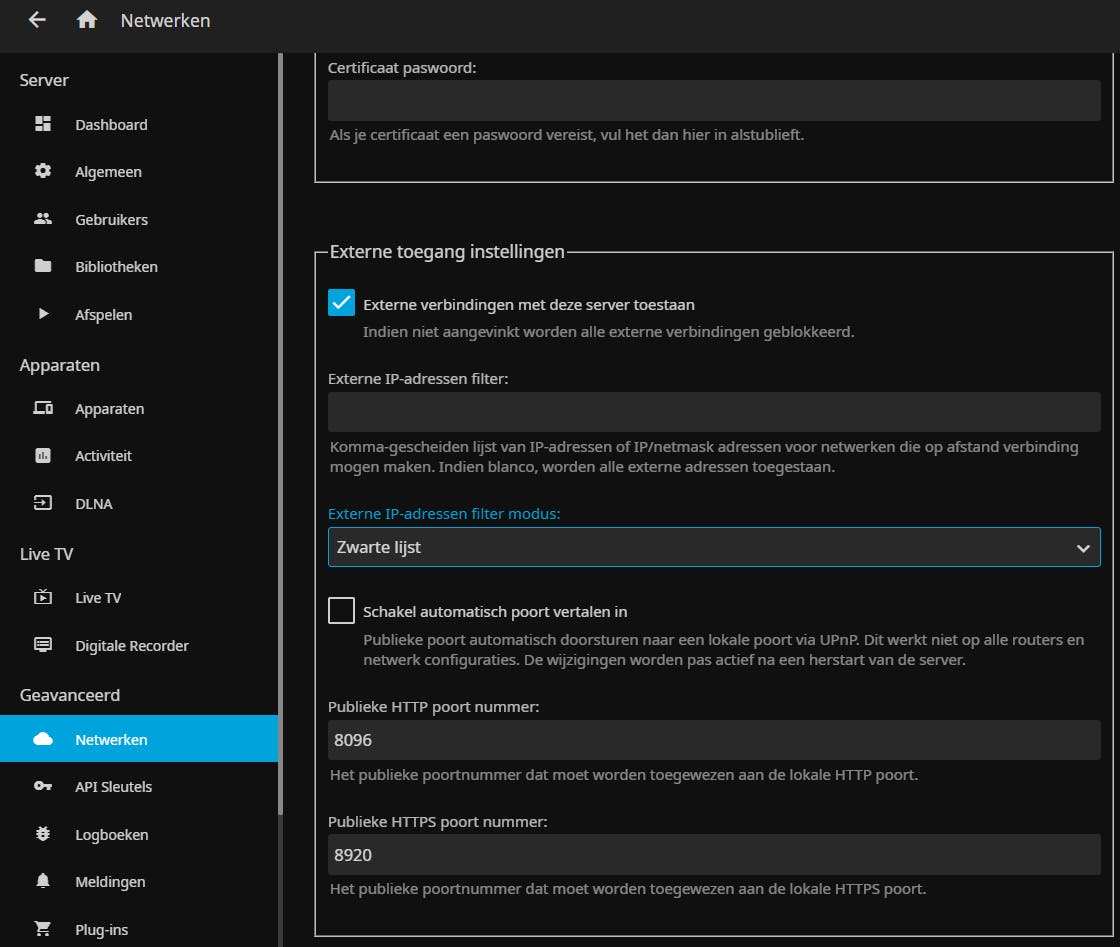Open the Plug-ins page

pyautogui.click(x=101, y=930)
